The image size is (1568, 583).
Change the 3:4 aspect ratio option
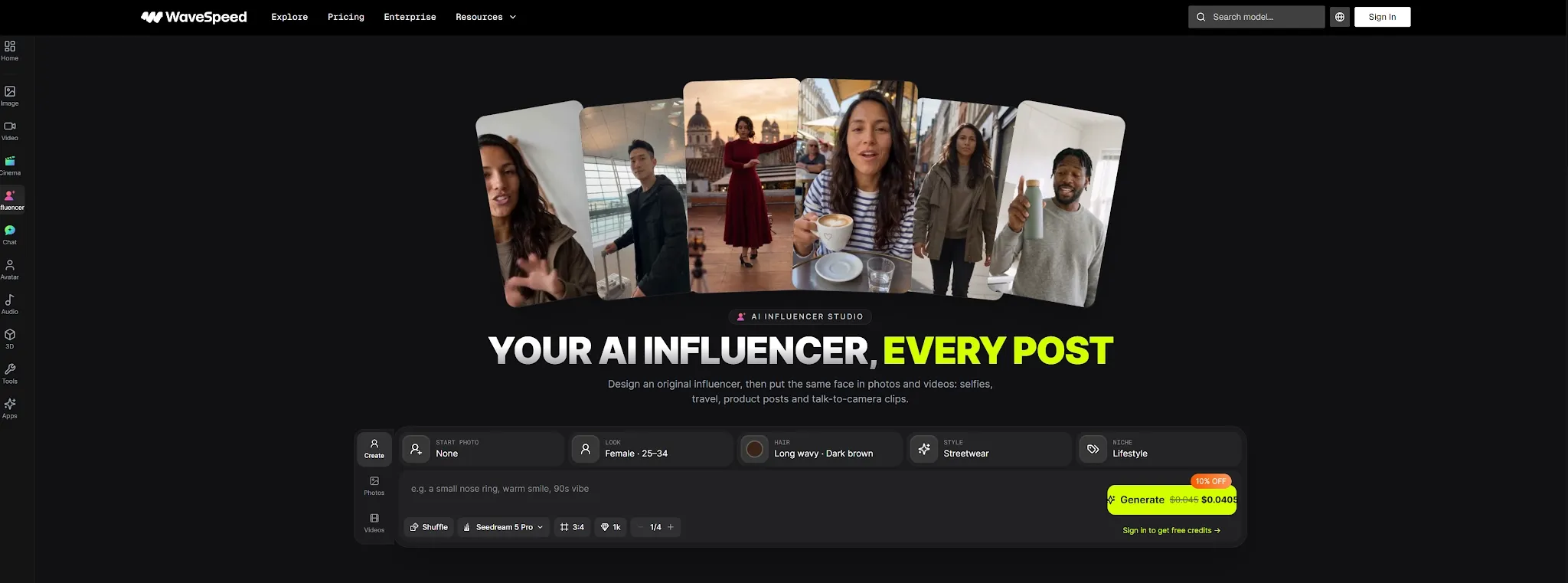point(572,527)
